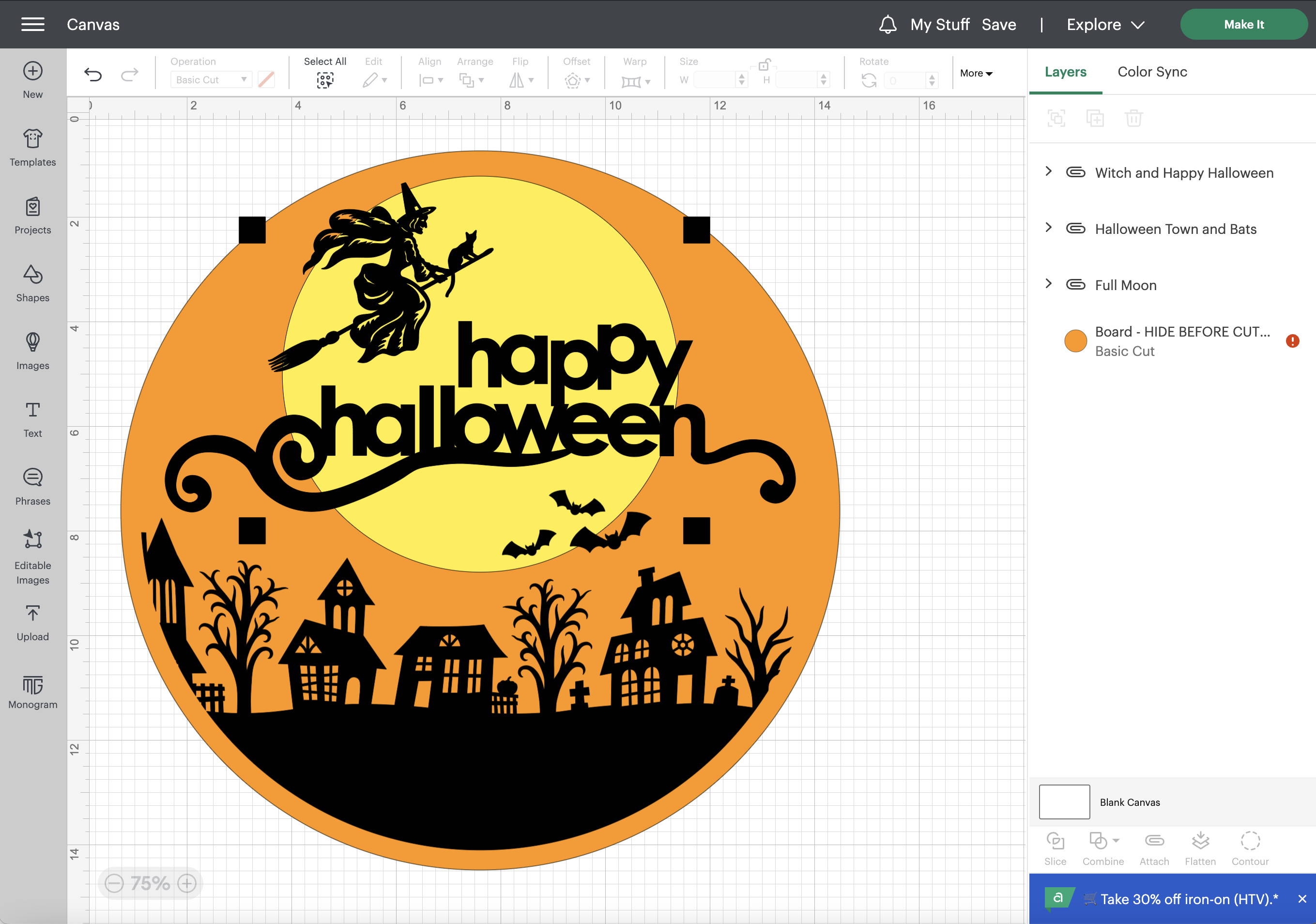
Task: Click the 75% zoom level
Action: (150, 883)
